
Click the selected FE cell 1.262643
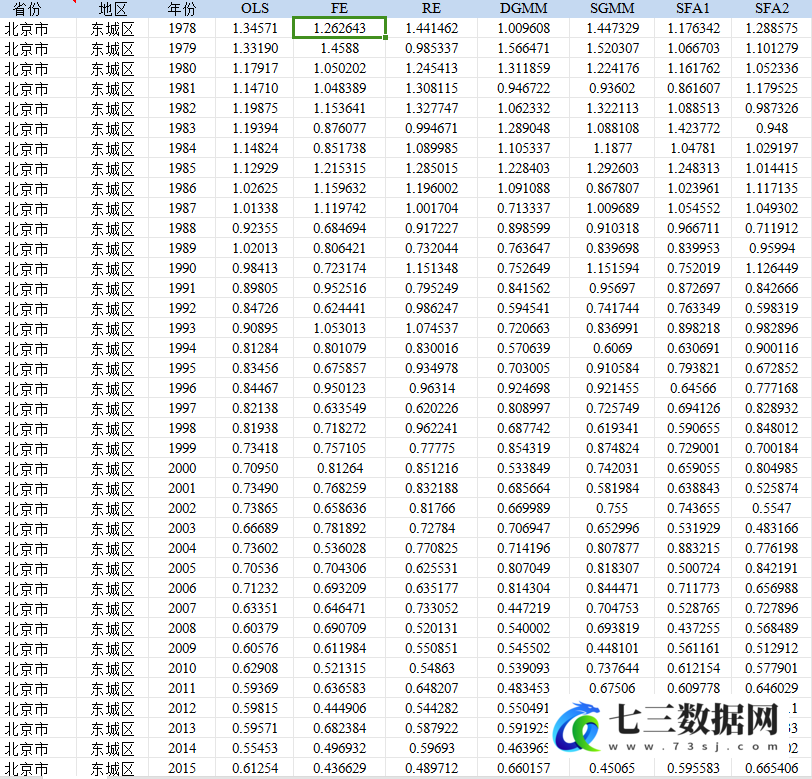(339, 28)
